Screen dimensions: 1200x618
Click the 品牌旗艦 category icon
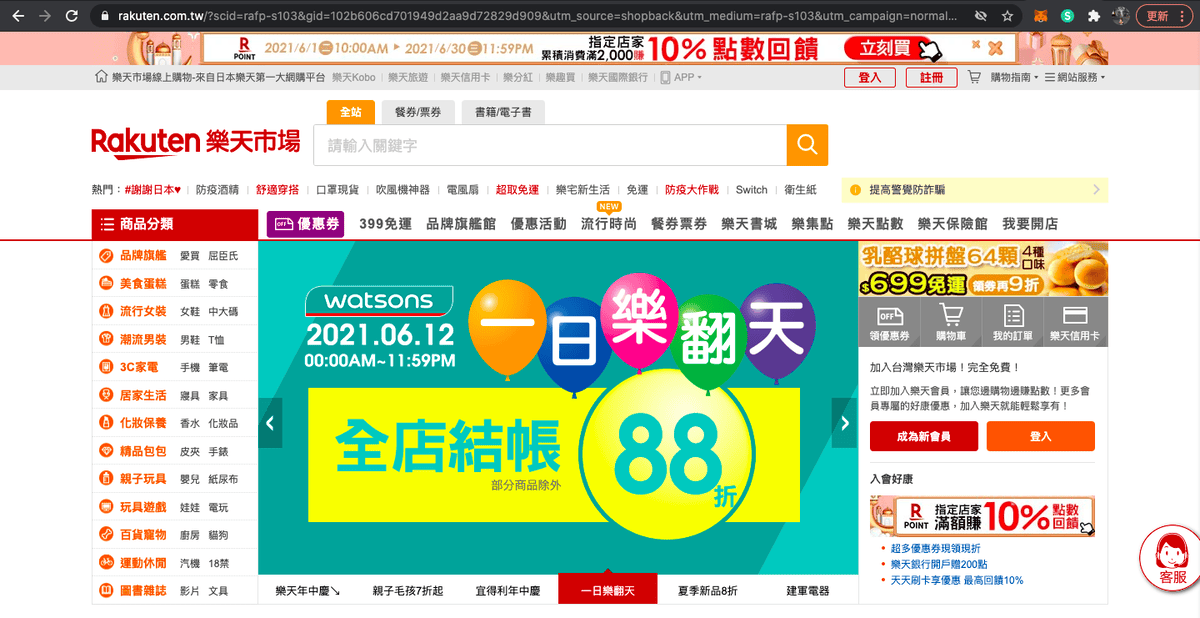[106, 256]
